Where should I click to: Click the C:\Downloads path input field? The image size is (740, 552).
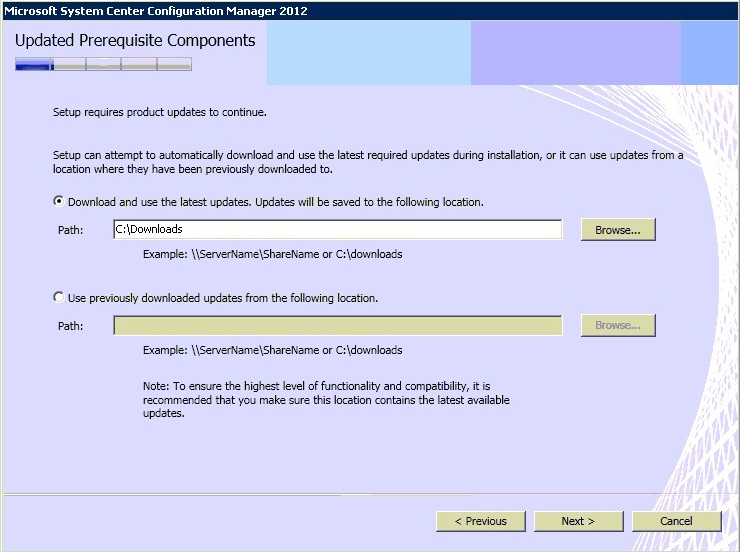point(337,229)
